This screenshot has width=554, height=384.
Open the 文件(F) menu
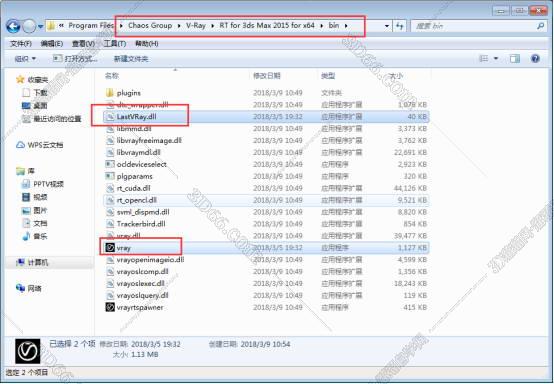coord(21,43)
